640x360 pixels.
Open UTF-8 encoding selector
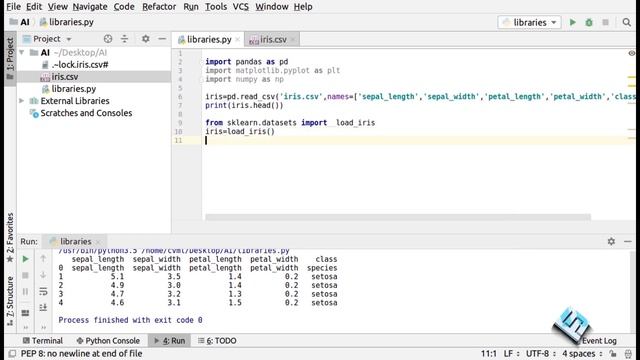pyautogui.click(x=541, y=353)
